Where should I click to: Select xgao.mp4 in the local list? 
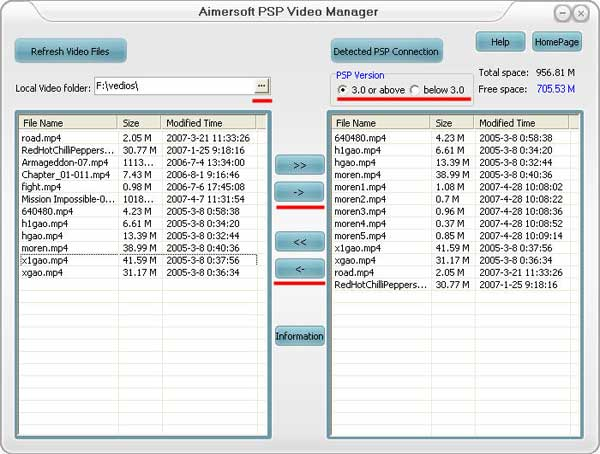[x=139, y=273]
